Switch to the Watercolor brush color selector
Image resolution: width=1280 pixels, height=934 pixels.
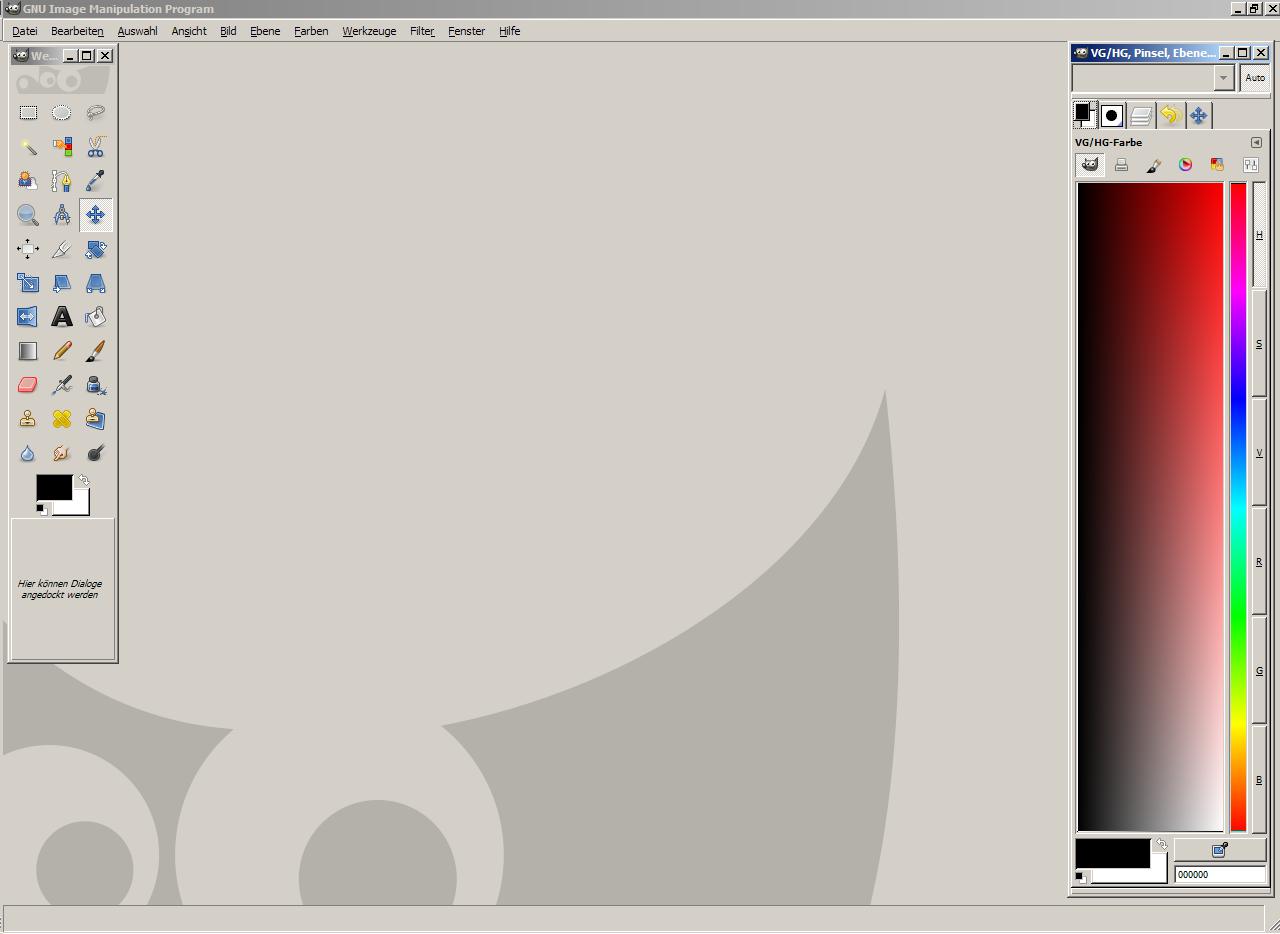point(1154,165)
